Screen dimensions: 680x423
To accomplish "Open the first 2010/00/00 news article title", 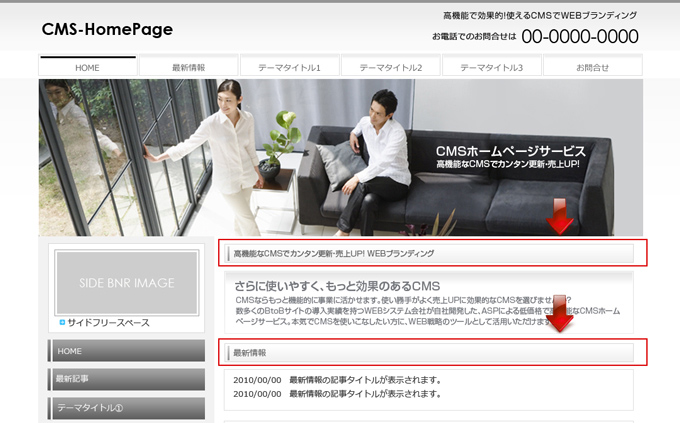I will pos(365,380).
